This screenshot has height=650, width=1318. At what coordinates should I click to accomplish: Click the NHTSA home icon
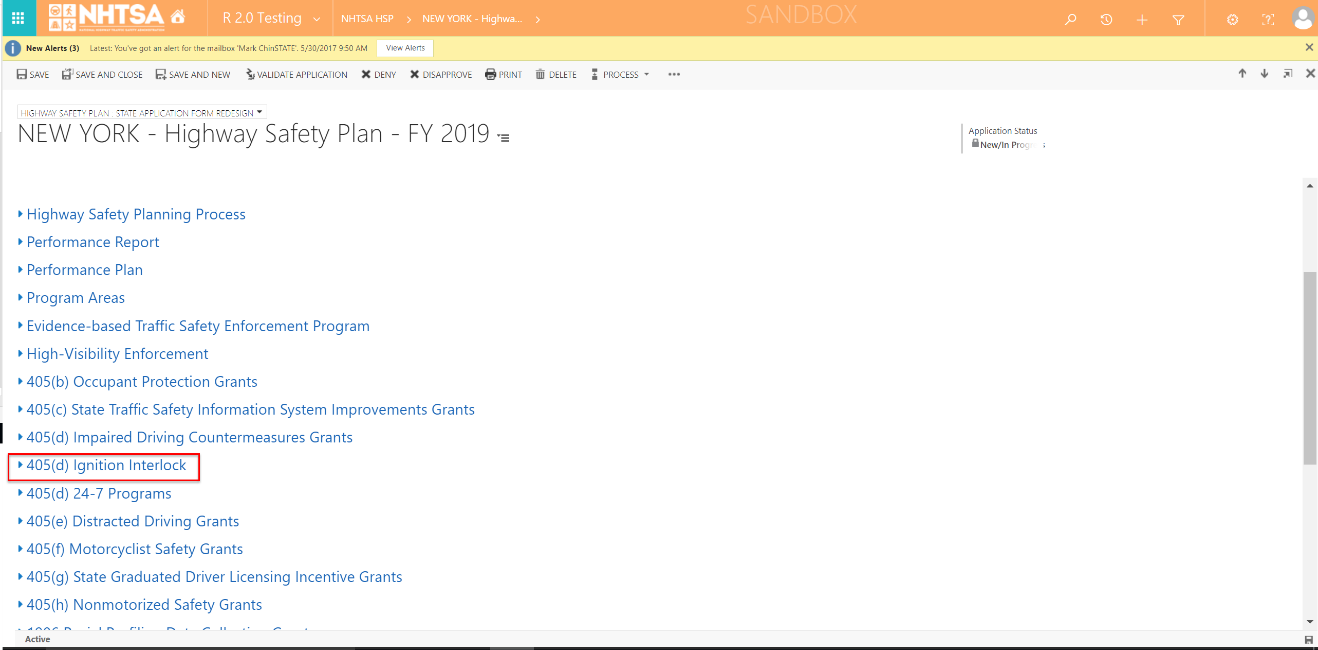[x=178, y=18]
